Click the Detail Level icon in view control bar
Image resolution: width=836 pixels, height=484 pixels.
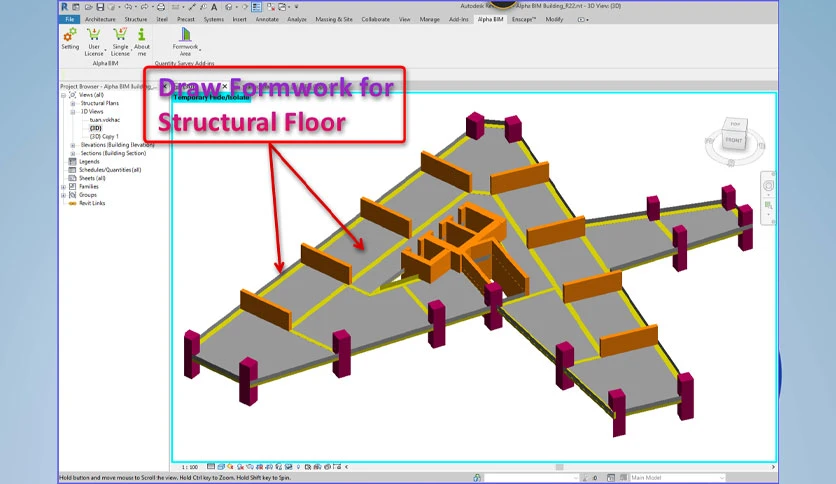tap(211, 467)
